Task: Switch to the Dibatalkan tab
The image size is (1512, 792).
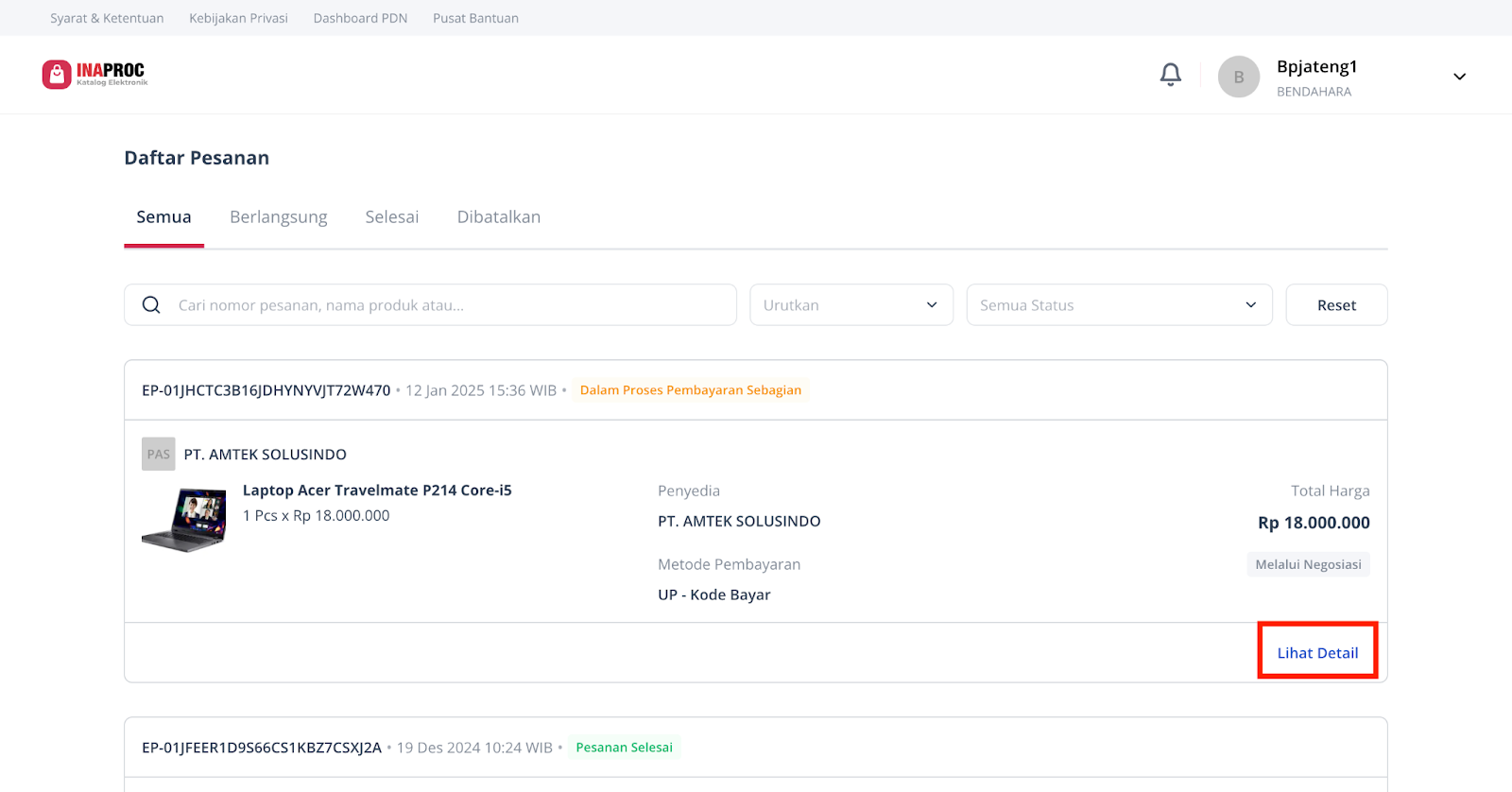Action: tap(499, 217)
